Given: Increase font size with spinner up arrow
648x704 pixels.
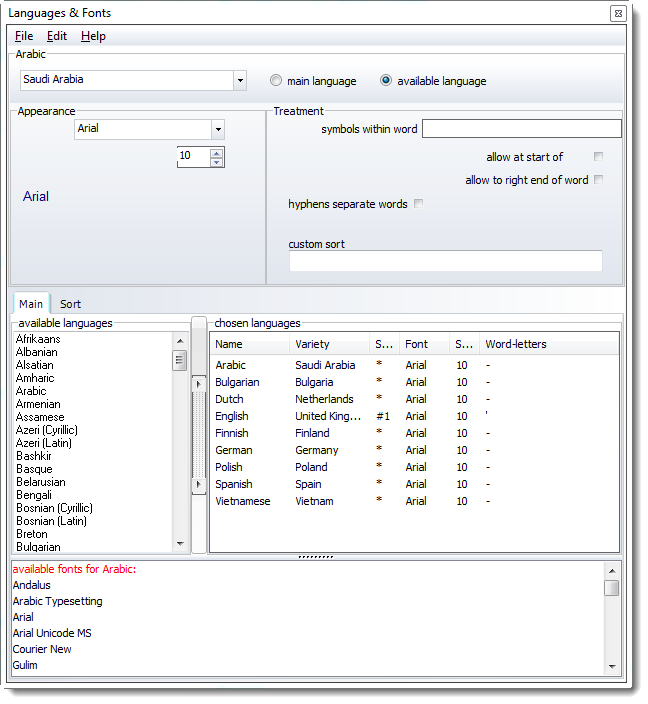Looking at the screenshot, I should click(x=217, y=152).
